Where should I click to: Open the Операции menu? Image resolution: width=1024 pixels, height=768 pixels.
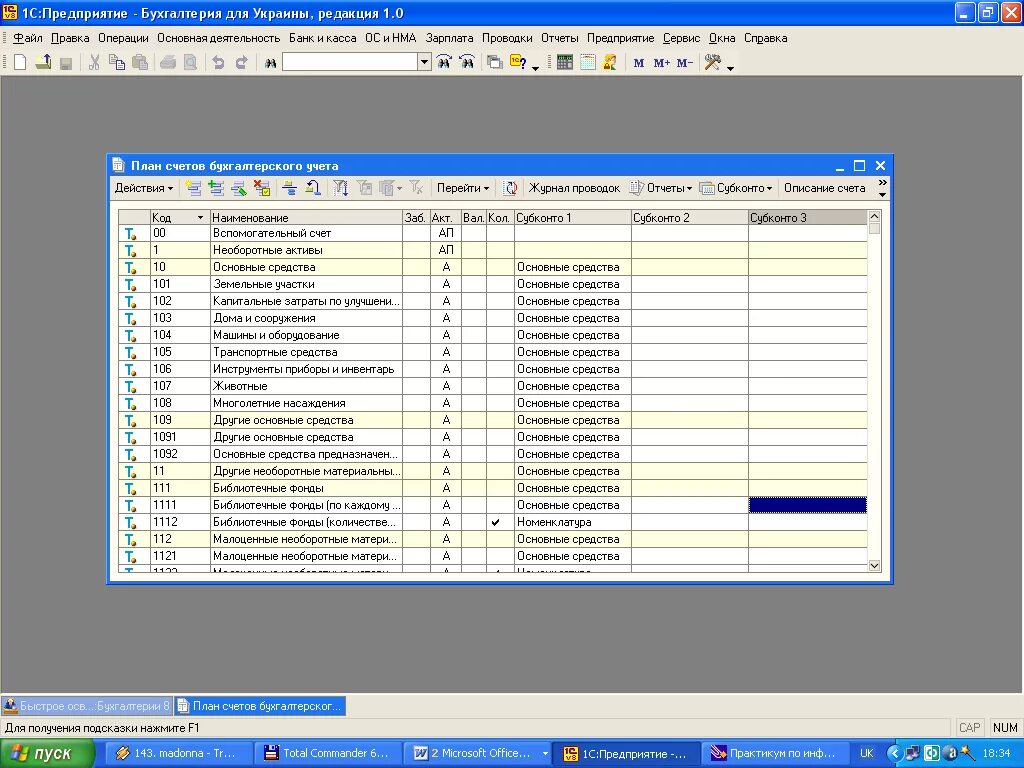tap(123, 38)
